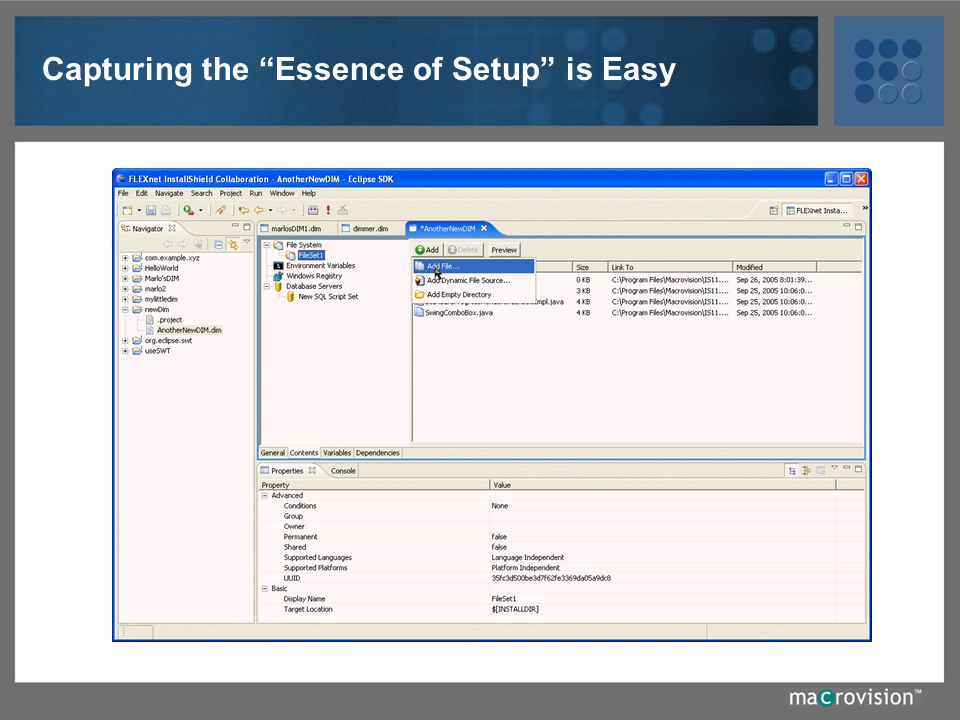Click the Print icon in main toolbar

pos(165,210)
